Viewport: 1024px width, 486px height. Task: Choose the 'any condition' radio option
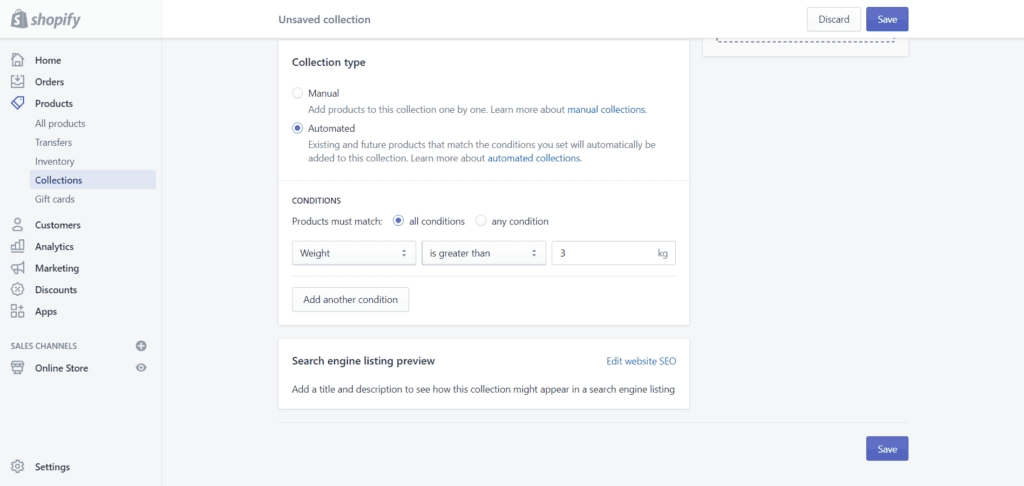click(x=481, y=221)
